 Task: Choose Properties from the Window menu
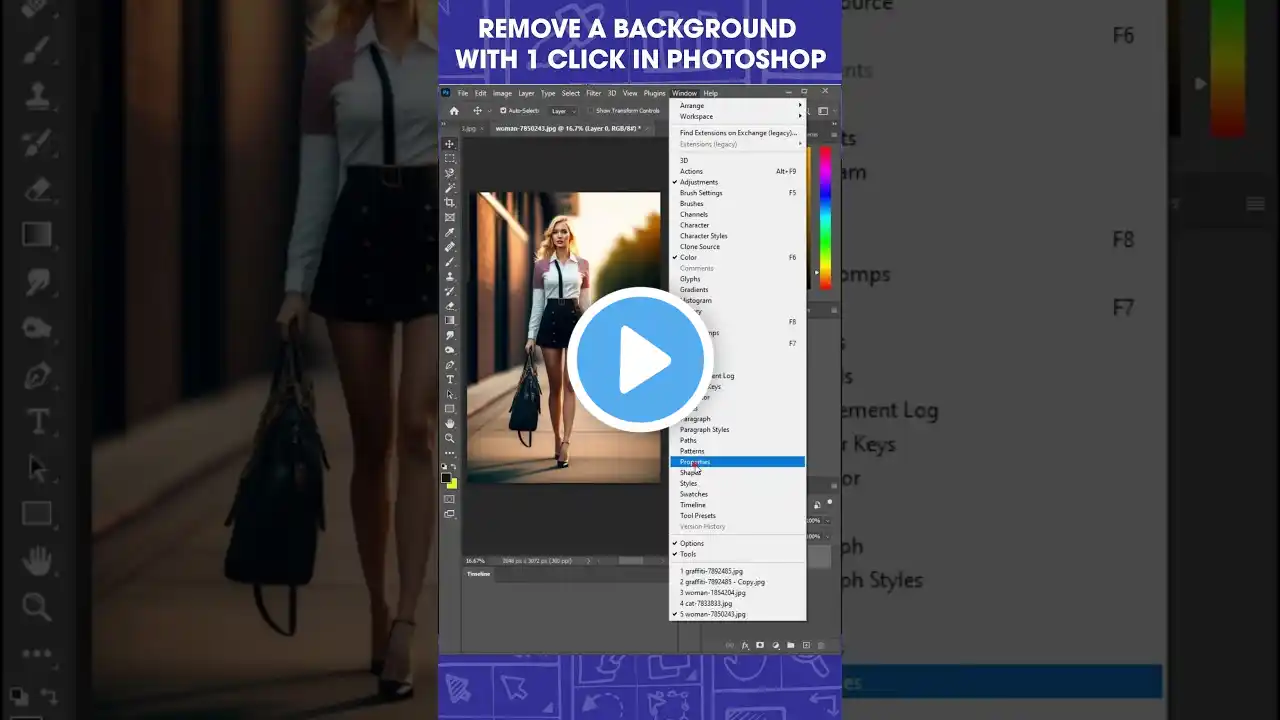[695, 462]
